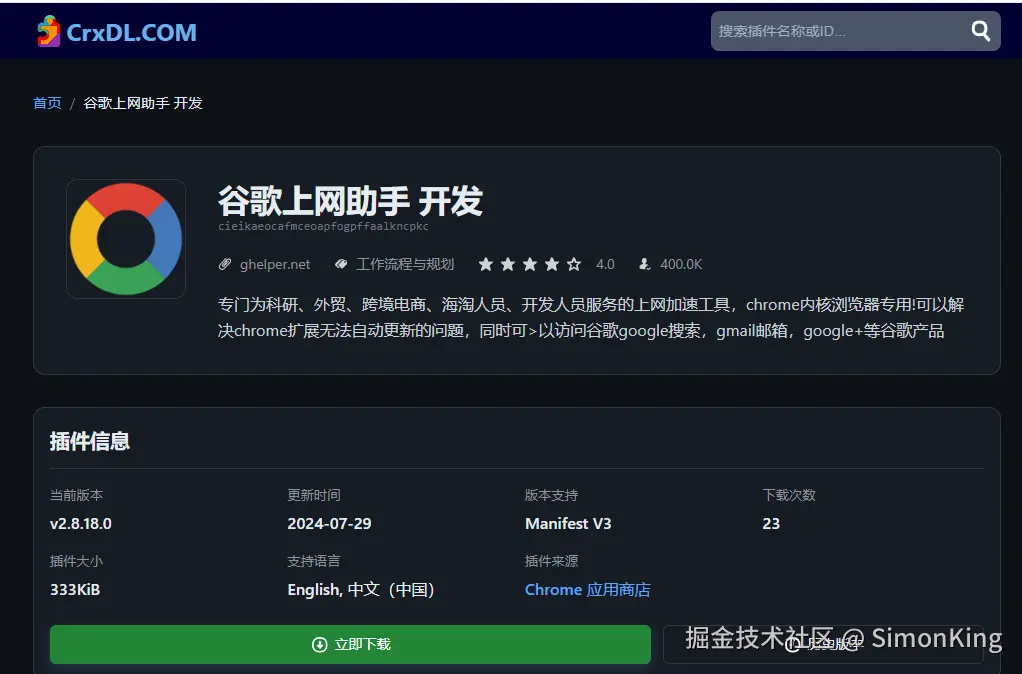The image size is (1022, 674).
Task: Click the colorful ring extension logo thumbnail
Action: [126, 239]
